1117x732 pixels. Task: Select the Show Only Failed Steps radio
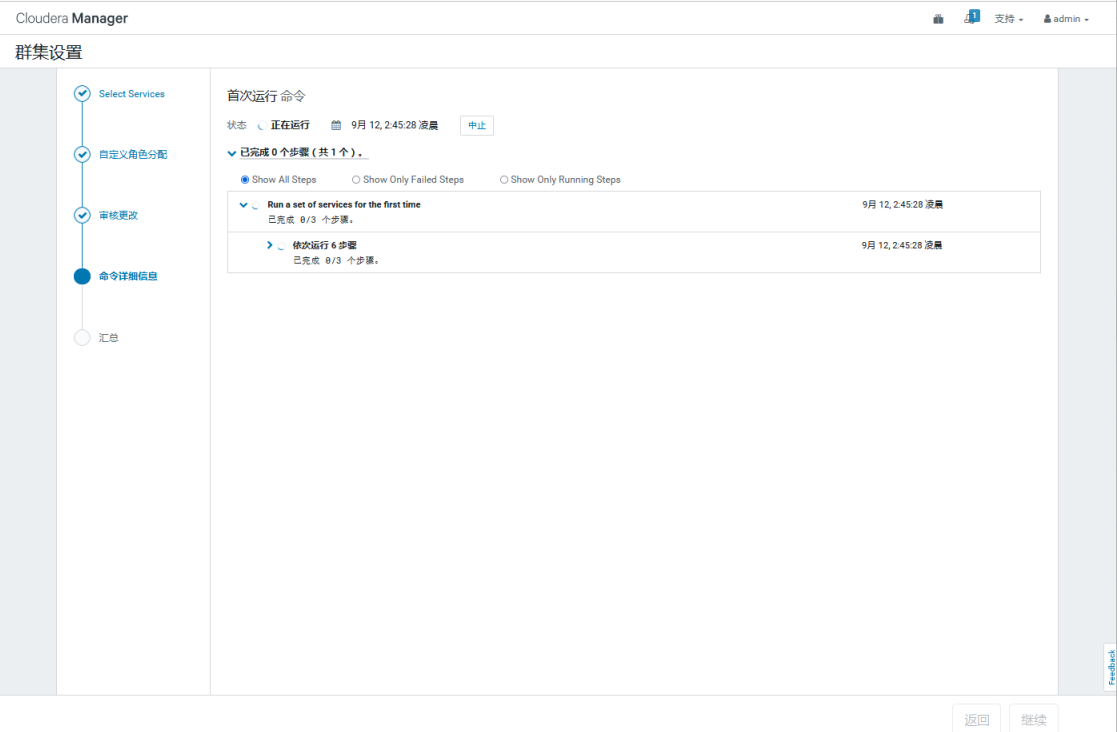355,179
